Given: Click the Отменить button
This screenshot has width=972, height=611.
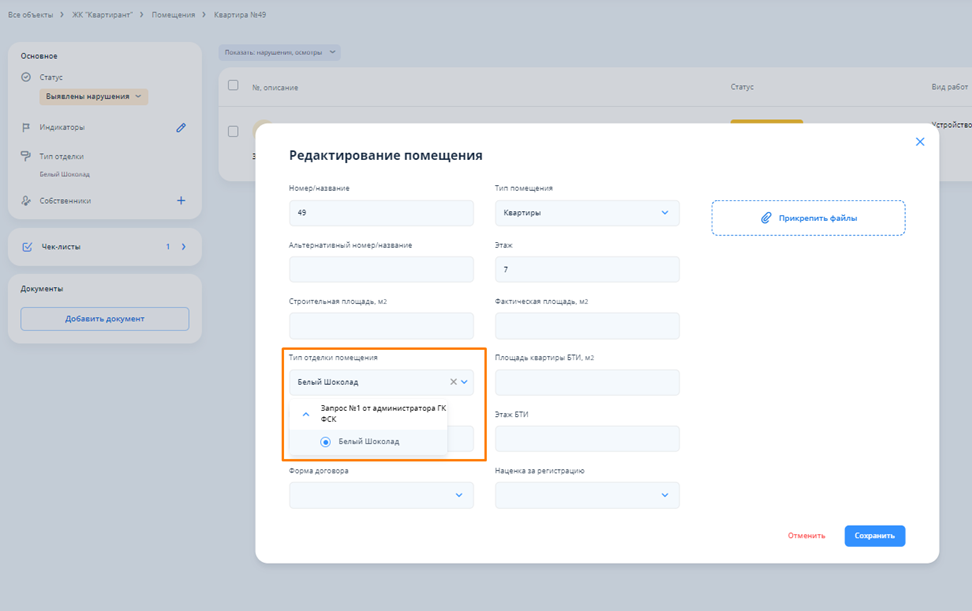Looking at the screenshot, I should tap(806, 536).
